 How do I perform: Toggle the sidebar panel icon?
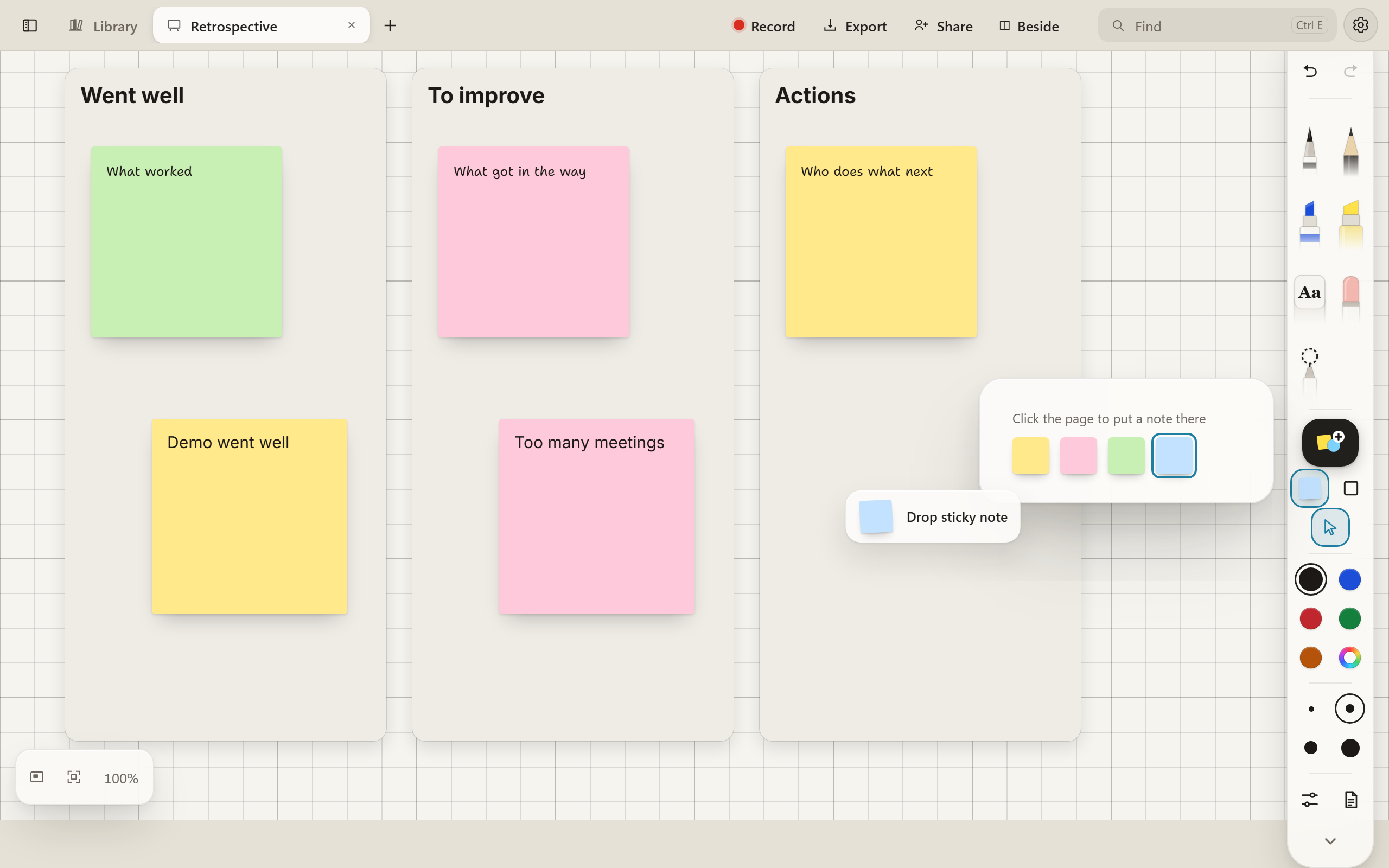(x=30, y=26)
